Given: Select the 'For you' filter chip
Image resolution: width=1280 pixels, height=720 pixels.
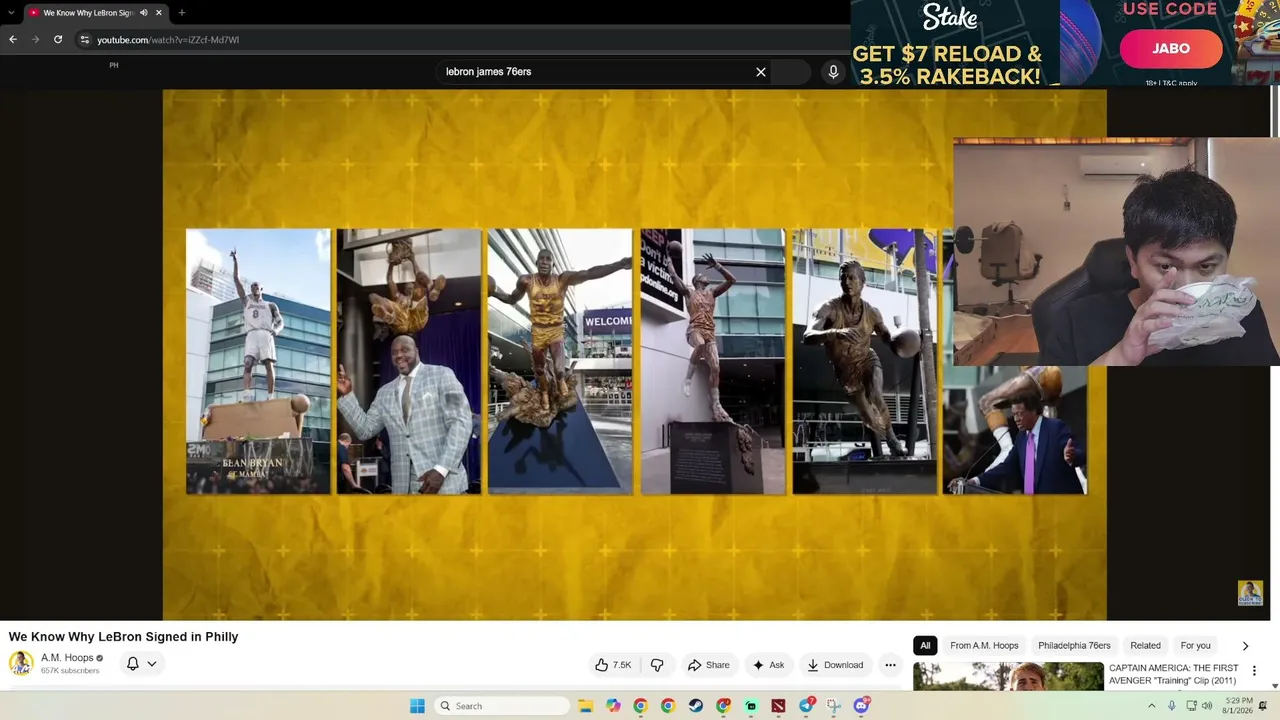Looking at the screenshot, I should (1195, 646).
